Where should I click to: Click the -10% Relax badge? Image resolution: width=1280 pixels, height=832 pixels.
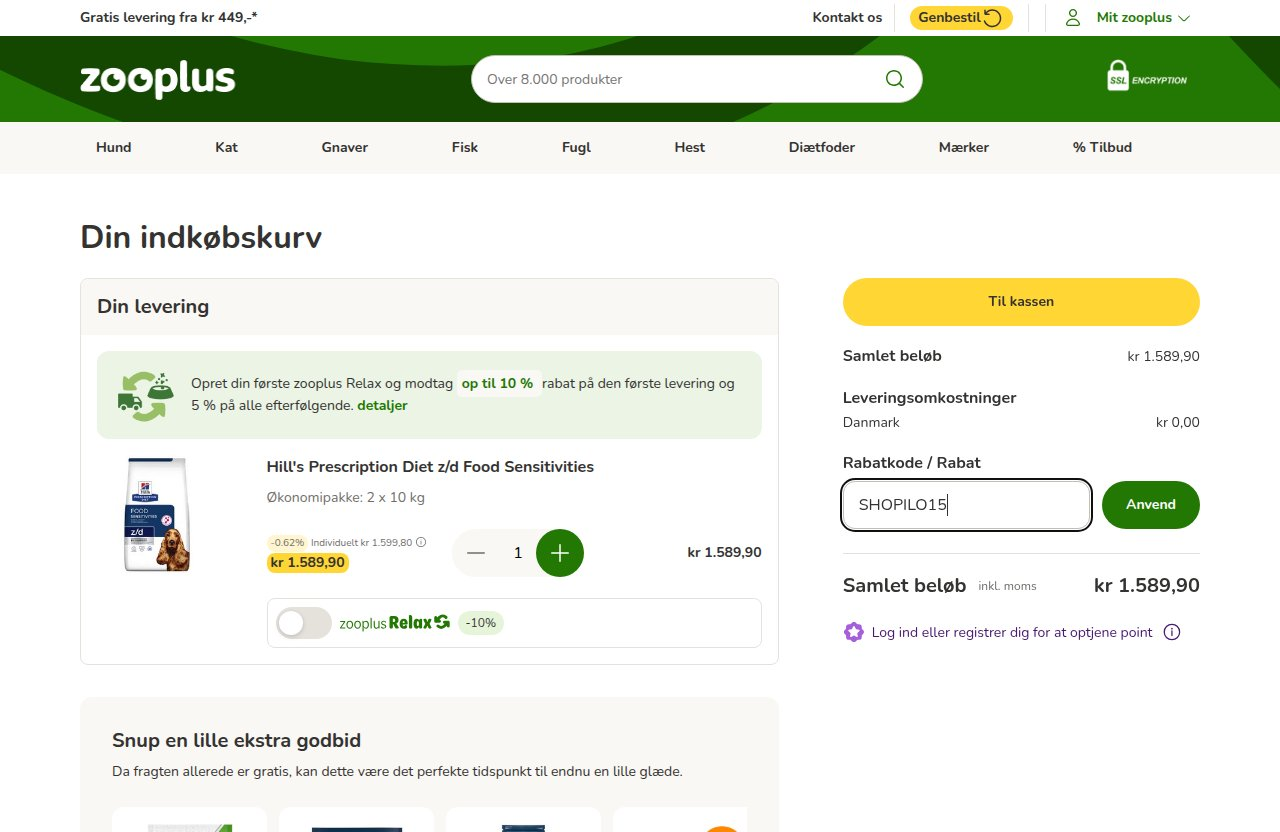481,623
